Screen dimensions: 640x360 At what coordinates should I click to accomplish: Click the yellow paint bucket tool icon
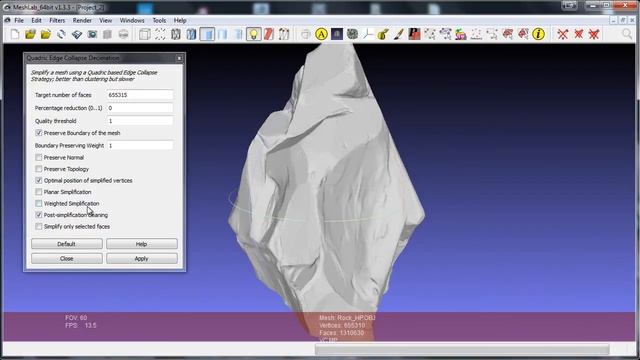point(383,34)
